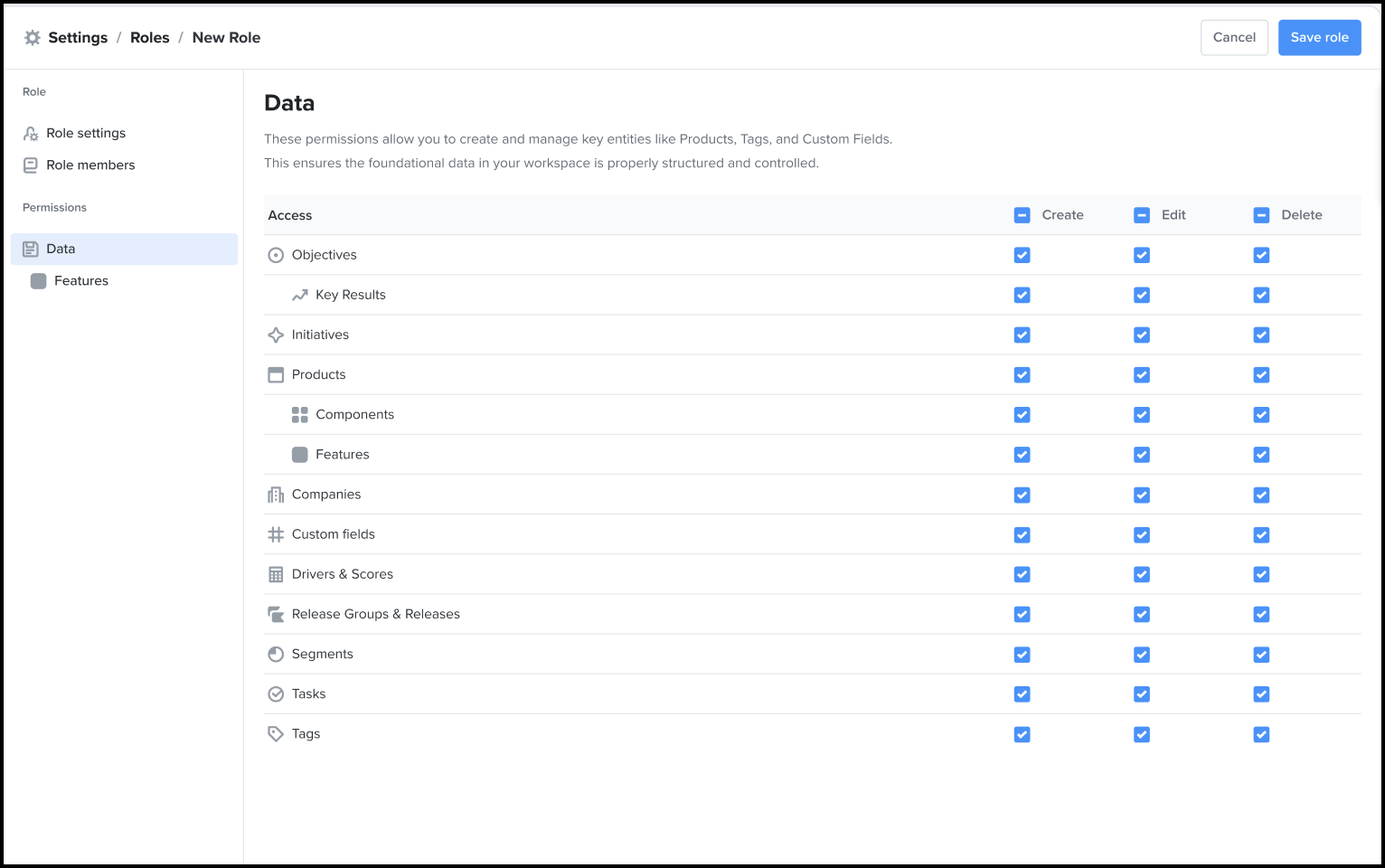Click the Role settings sidebar icon
Image resolution: width=1385 pixels, height=868 pixels.
coord(31,134)
